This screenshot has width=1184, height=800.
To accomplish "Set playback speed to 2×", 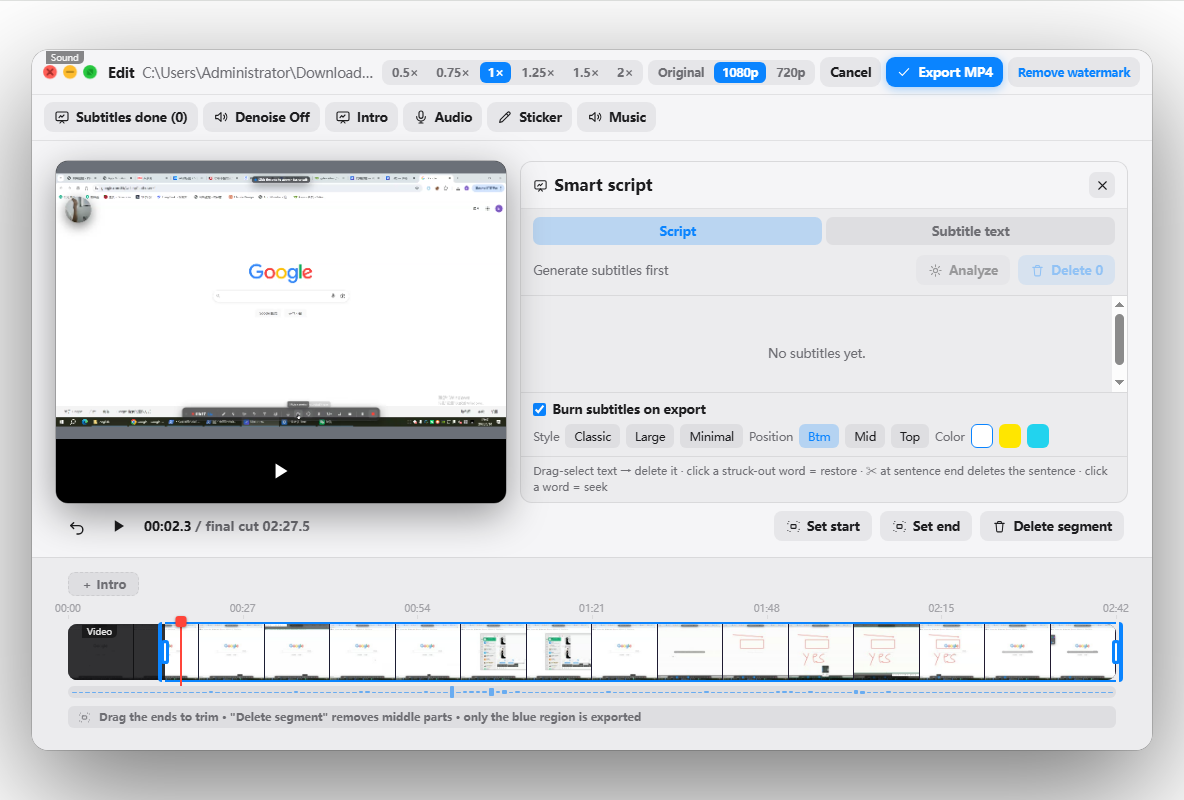I will [624, 73].
